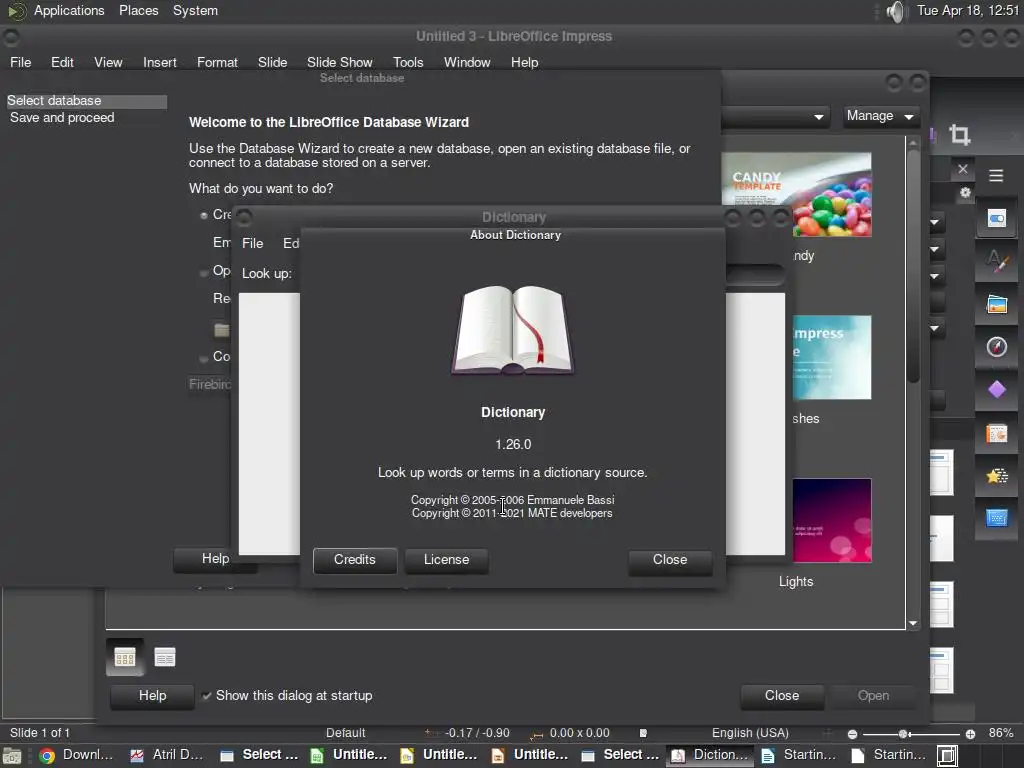Open the Navigator compass icon

(x=997, y=347)
